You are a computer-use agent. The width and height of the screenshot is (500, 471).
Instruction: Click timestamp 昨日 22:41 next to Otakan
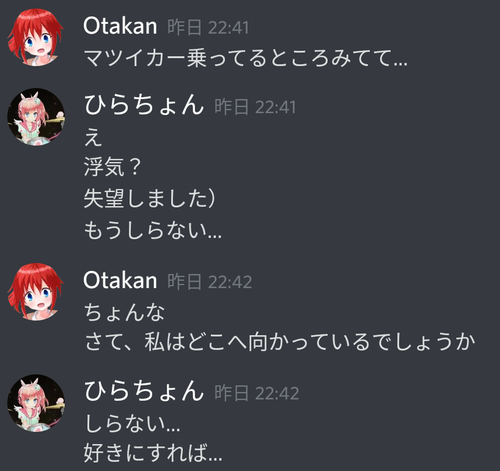pyautogui.click(x=208, y=27)
